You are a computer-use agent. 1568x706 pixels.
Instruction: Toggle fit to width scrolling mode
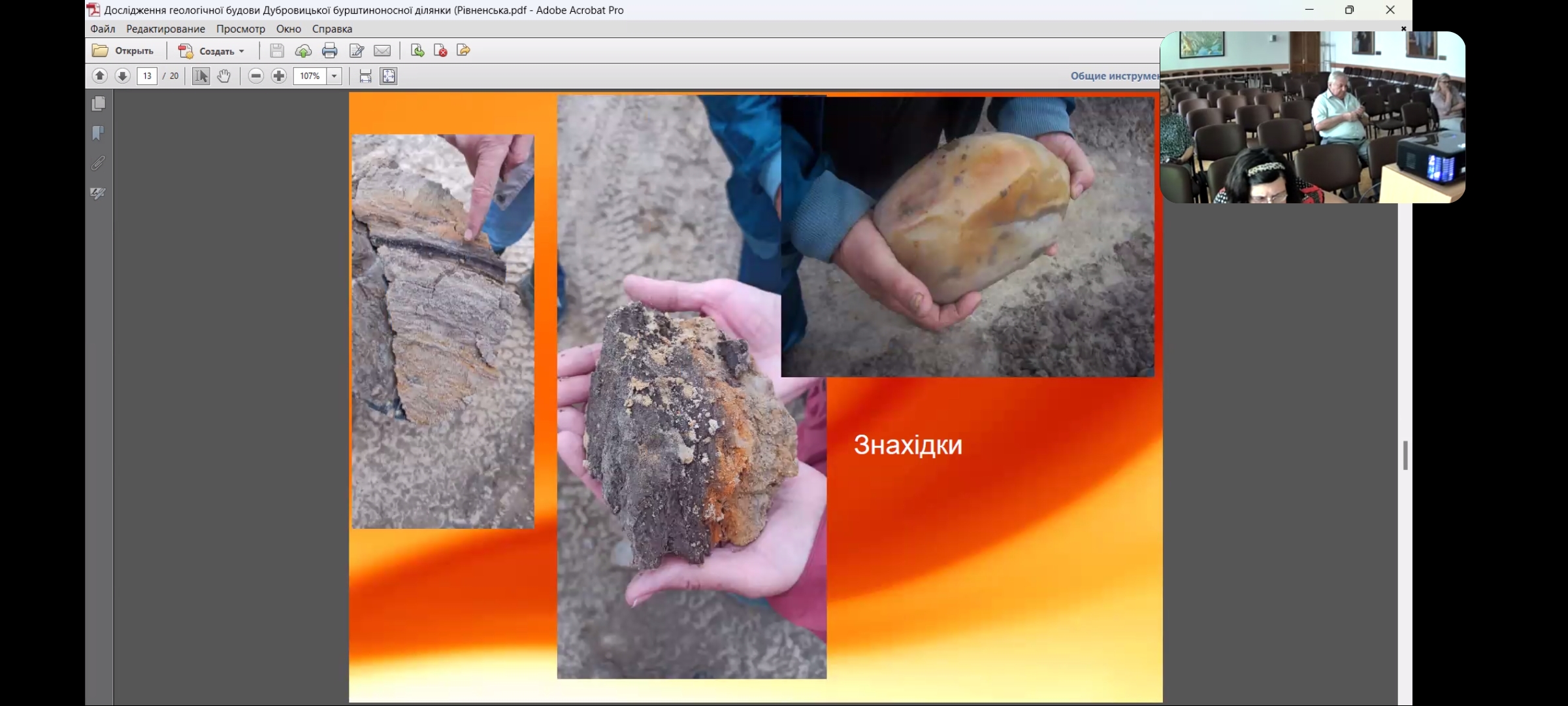(365, 76)
